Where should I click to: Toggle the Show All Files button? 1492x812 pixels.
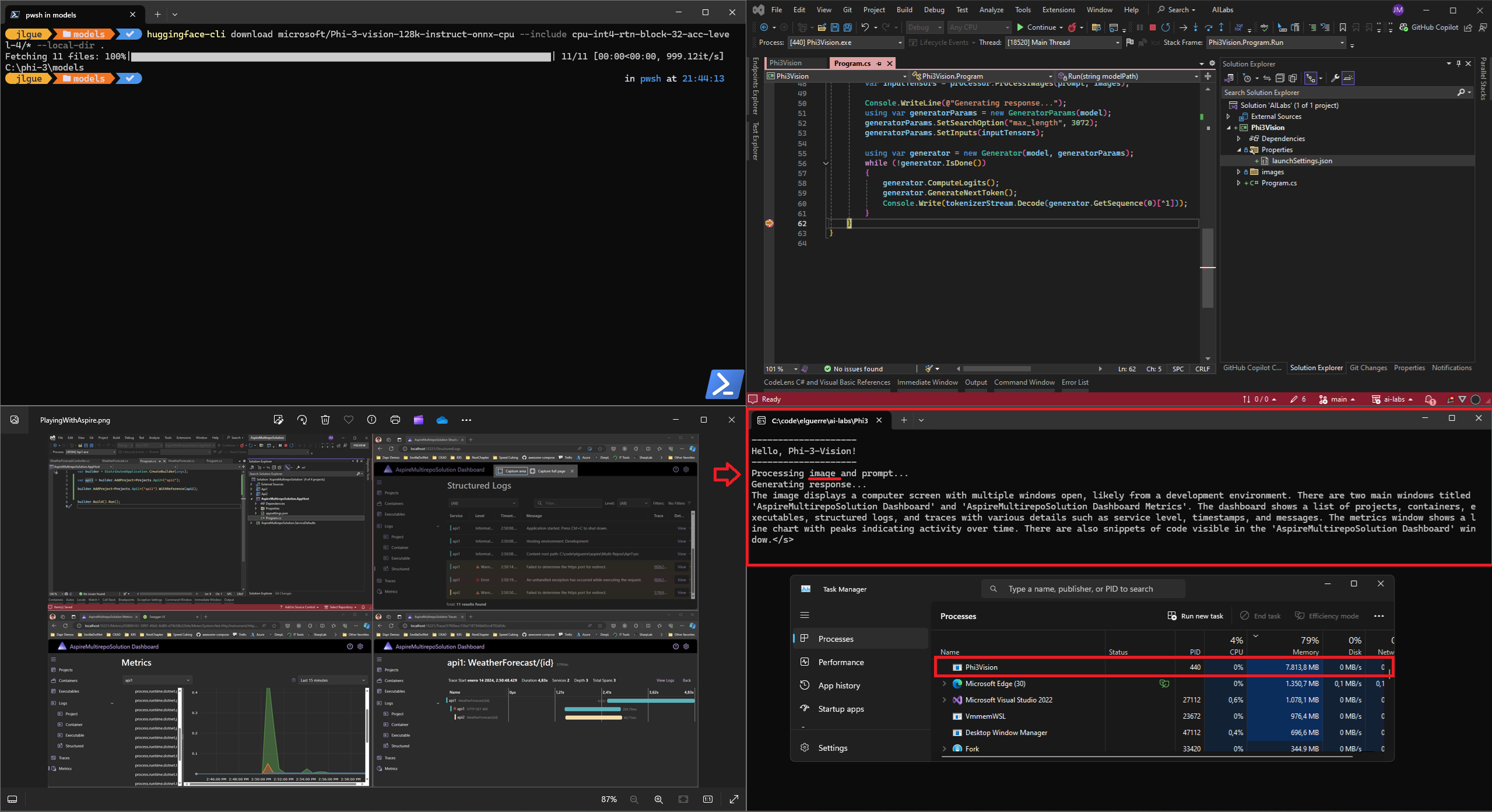[1293, 78]
